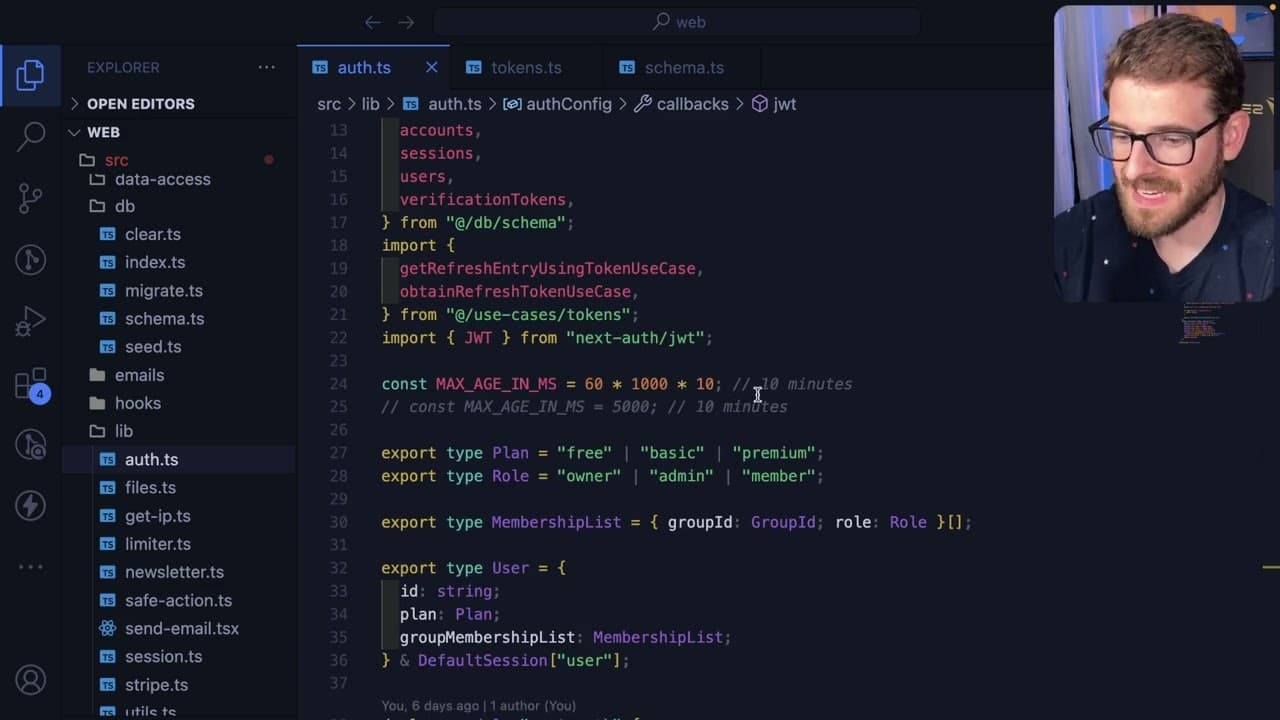Click 'getRefreshEntryUsingTokenUseCase' import on line 19
1280x720 pixels.
click(x=550, y=269)
